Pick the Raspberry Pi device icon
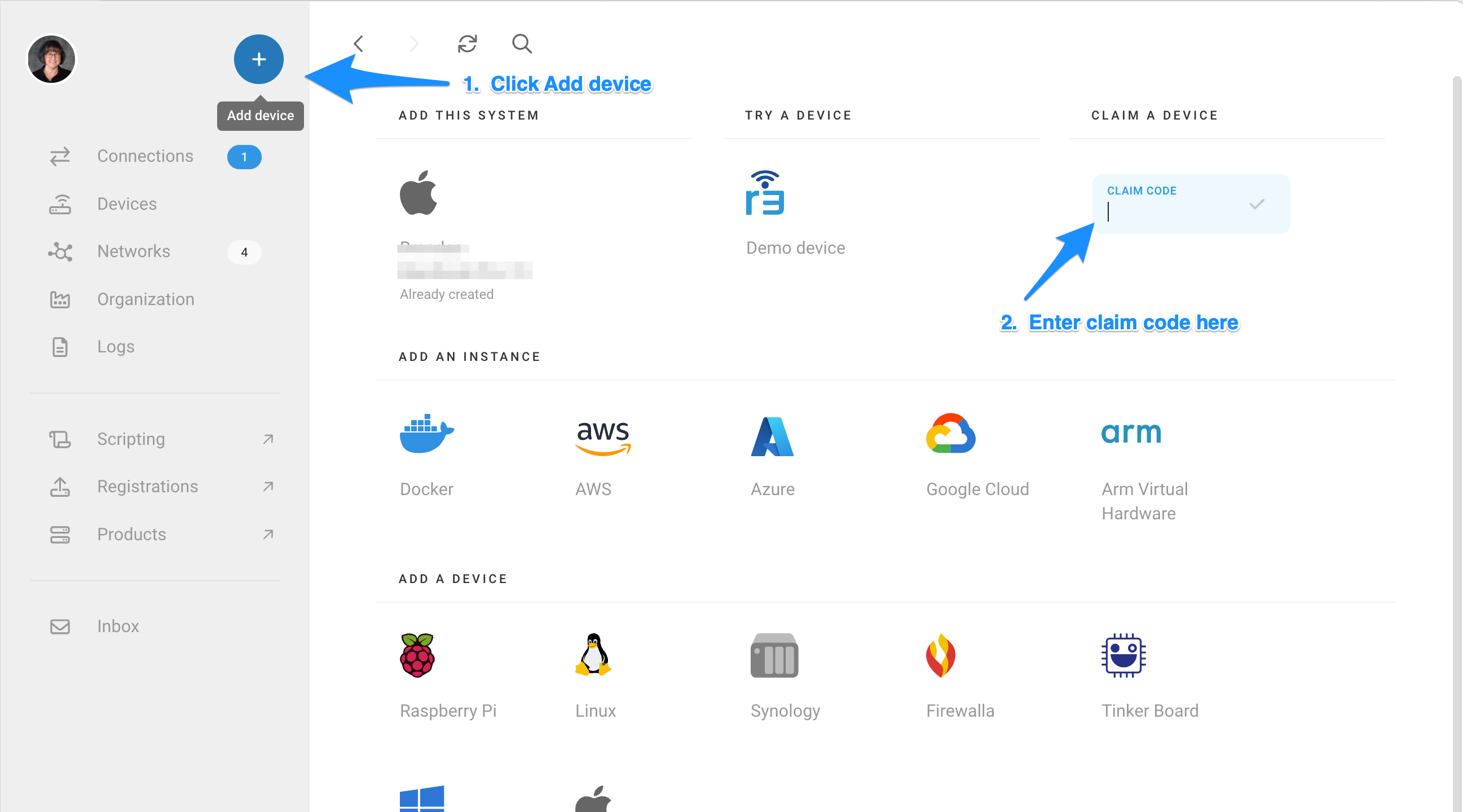Viewport: 1463px width, 812px height. 417,655
